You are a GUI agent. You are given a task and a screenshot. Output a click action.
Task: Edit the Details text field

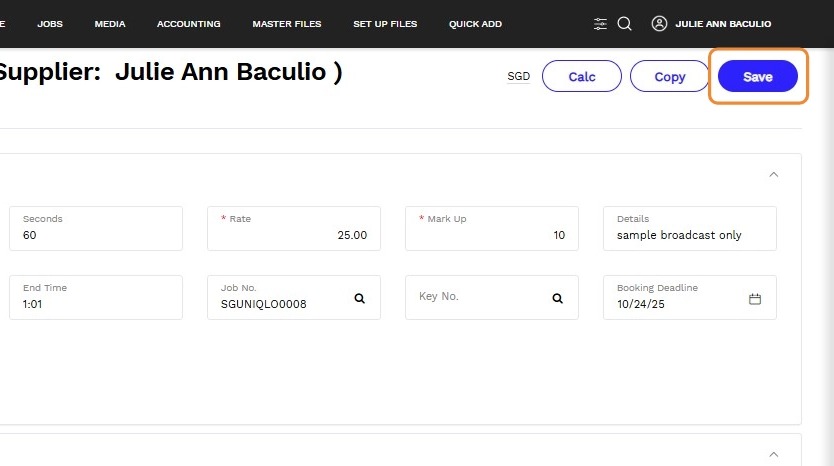689,235
